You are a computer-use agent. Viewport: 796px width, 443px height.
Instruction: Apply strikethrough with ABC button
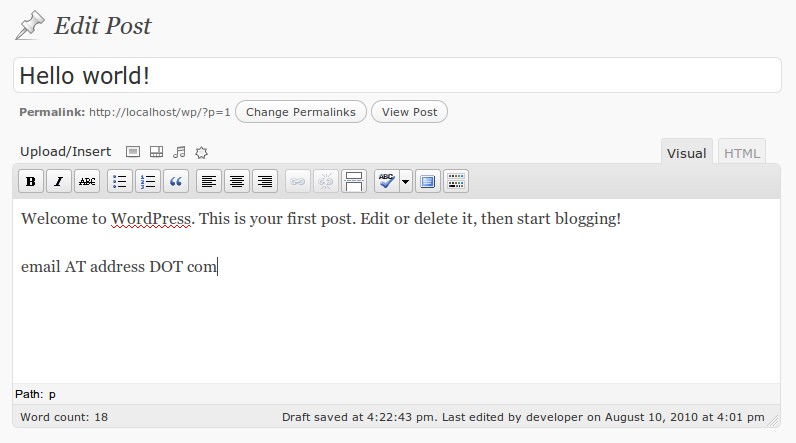87,181
